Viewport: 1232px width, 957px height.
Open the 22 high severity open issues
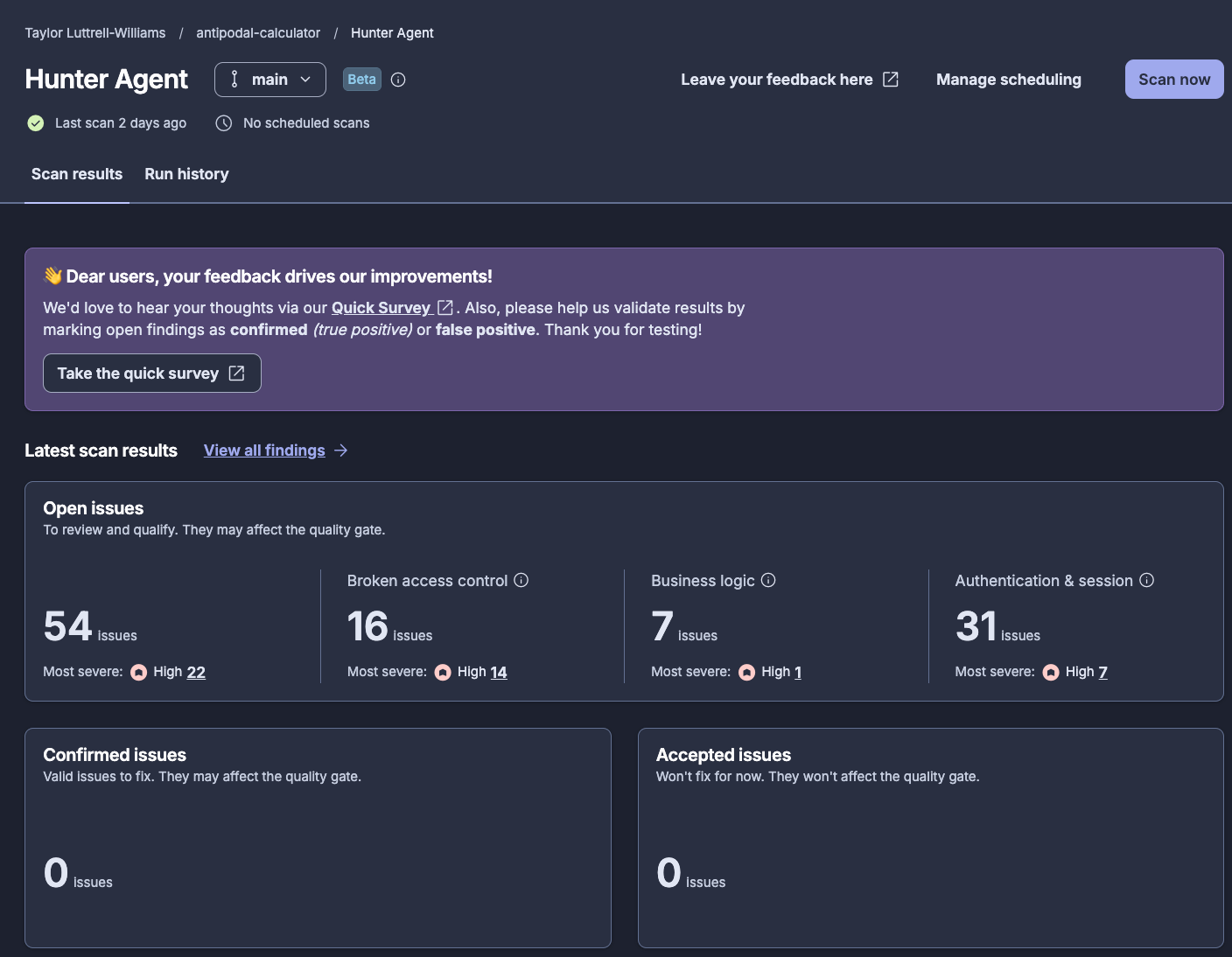tap(196, 672)
